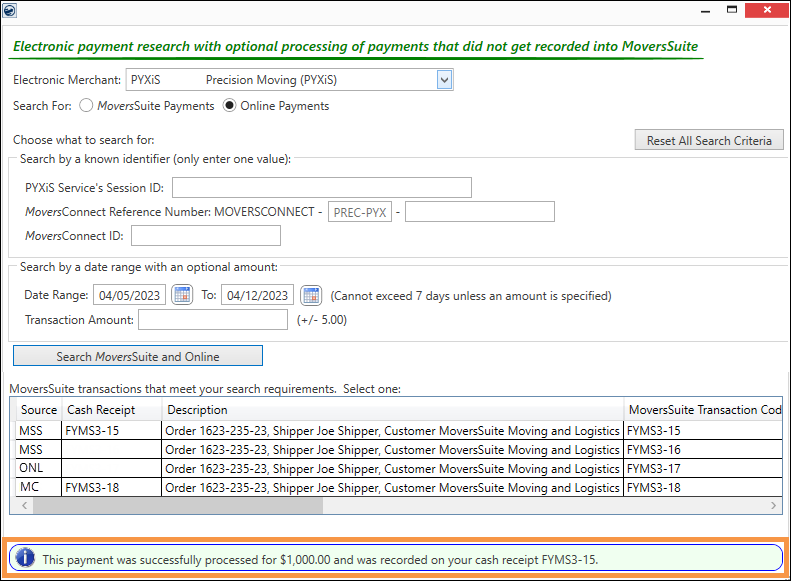Focus the Transaction Amount field
The width and height of the screenshot is (791, 581).
(213, 320)
